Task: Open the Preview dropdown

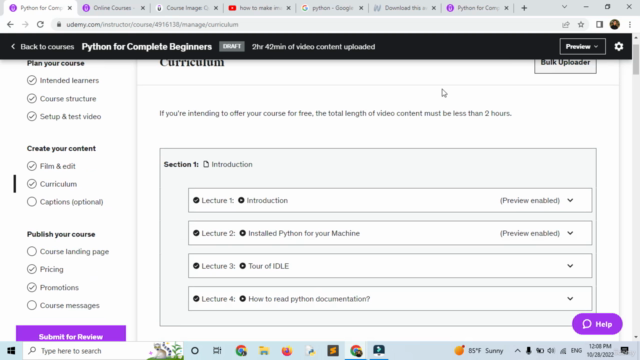Action: 582,47
